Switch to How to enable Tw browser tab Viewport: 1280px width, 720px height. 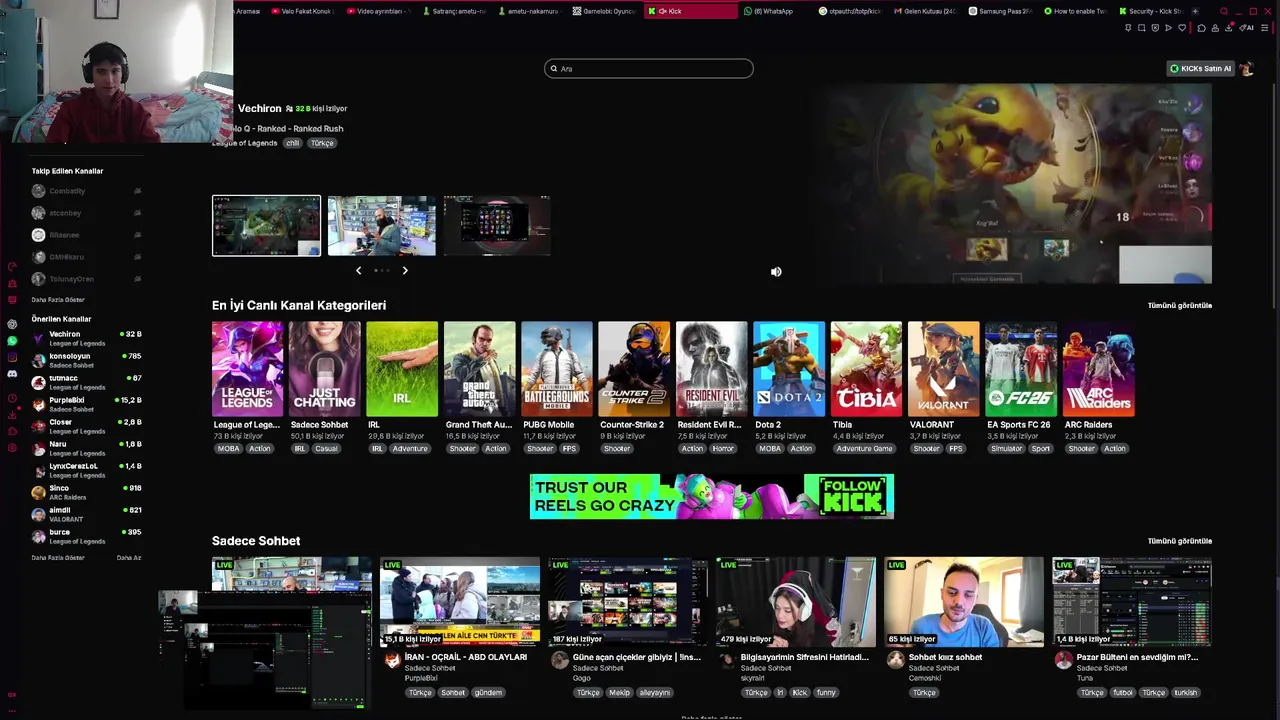pos(1075,11)
